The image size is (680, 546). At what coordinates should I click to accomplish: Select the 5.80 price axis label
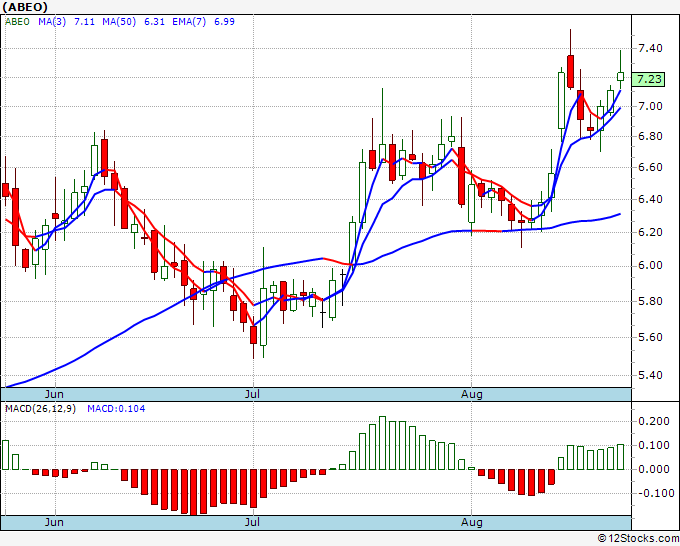[x=651, y=301]
